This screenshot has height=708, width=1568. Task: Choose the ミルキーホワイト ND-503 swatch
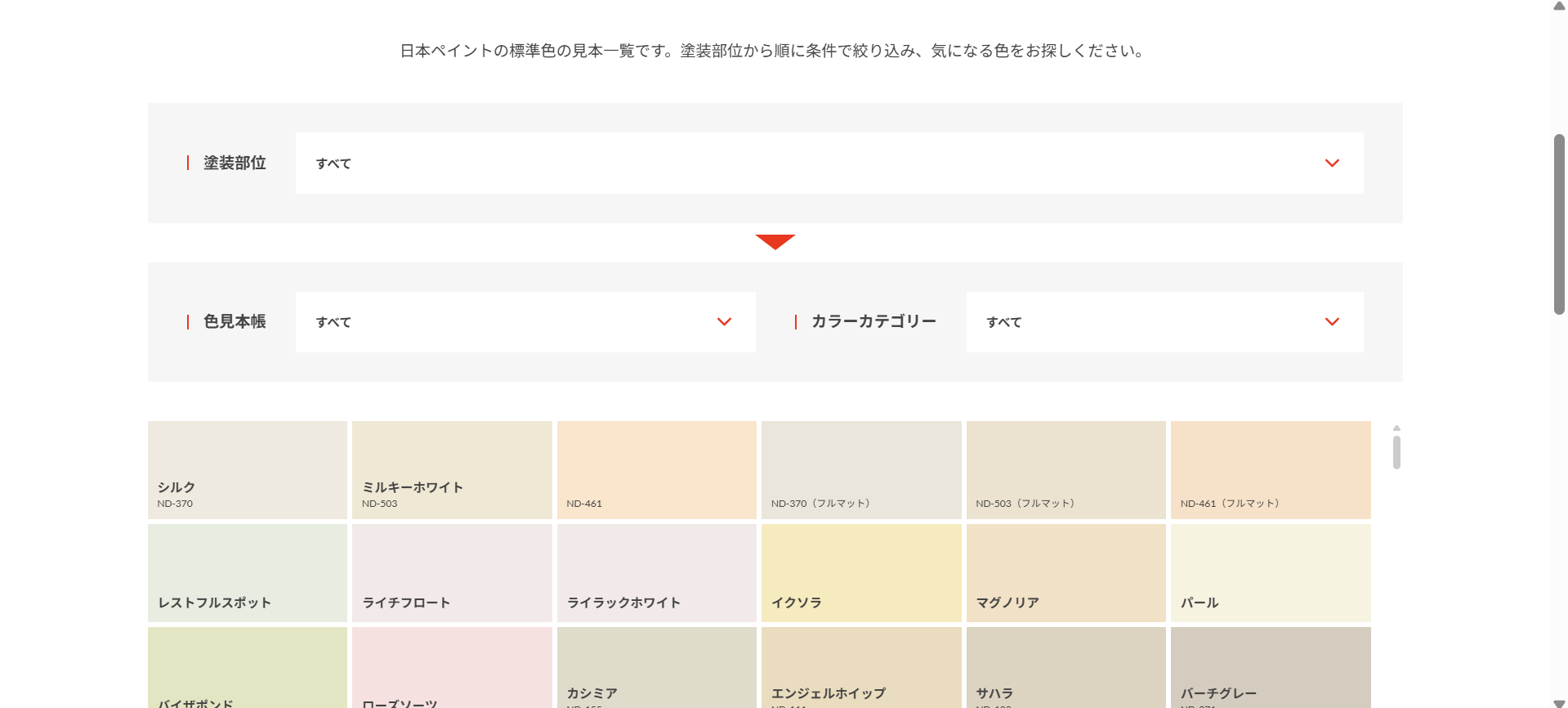point(452,470)
